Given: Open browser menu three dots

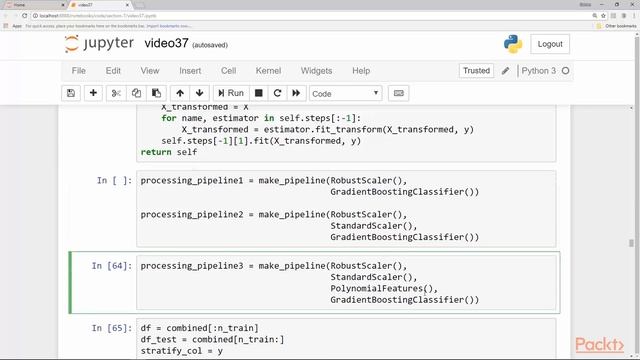Looking at the screenshot, I should point(634,16).
